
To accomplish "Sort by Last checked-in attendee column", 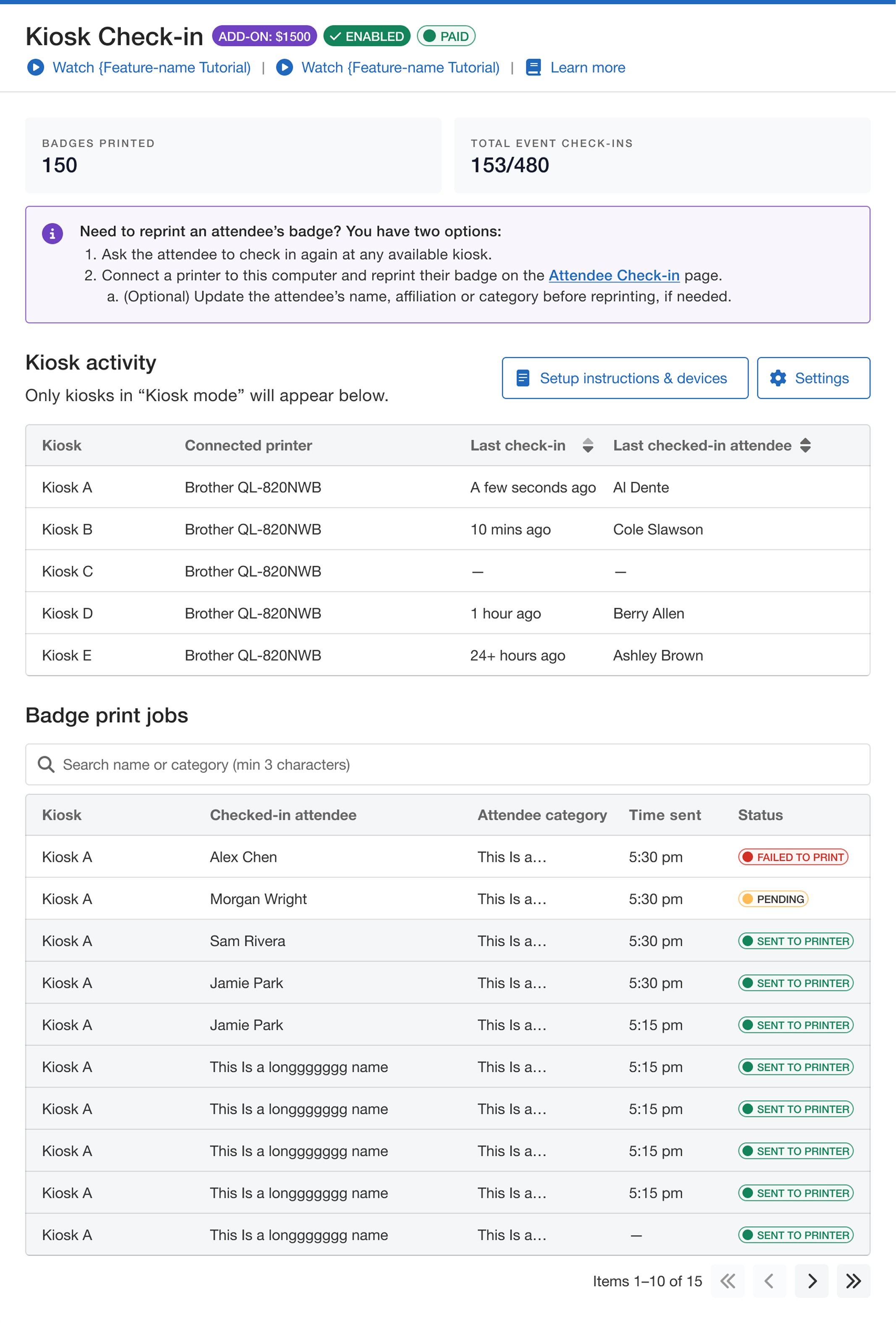I will [804, 445].
